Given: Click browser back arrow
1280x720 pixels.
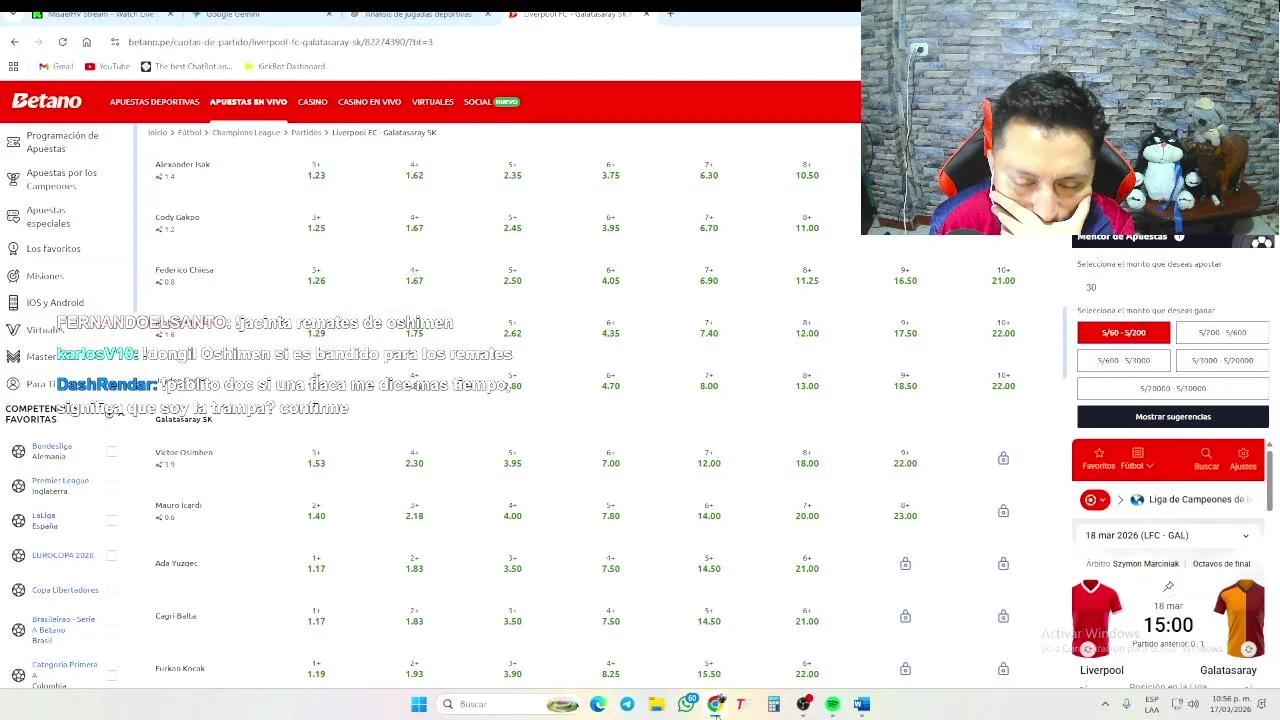Looking at the screenshot, I should tap(14, 42).
